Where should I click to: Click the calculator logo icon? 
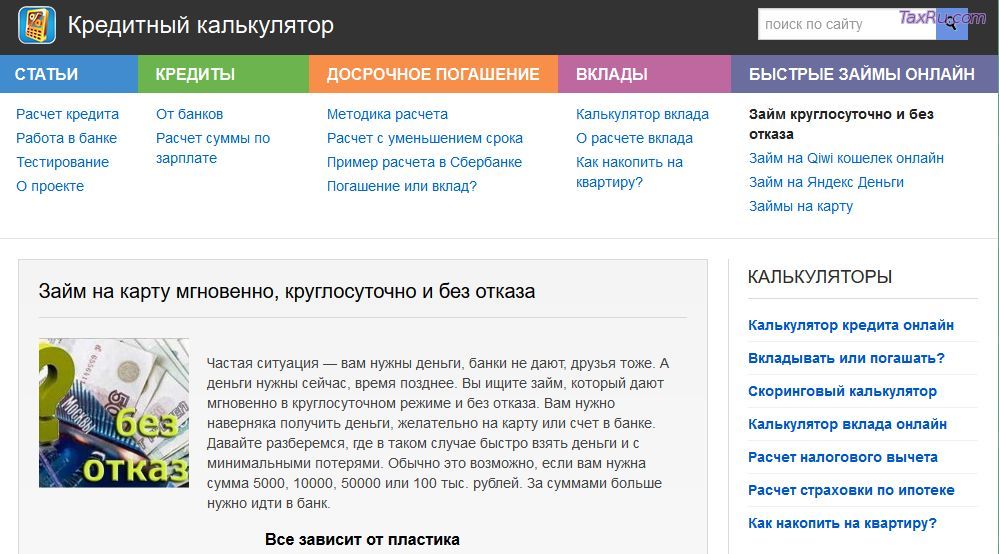tap(37, 25)
